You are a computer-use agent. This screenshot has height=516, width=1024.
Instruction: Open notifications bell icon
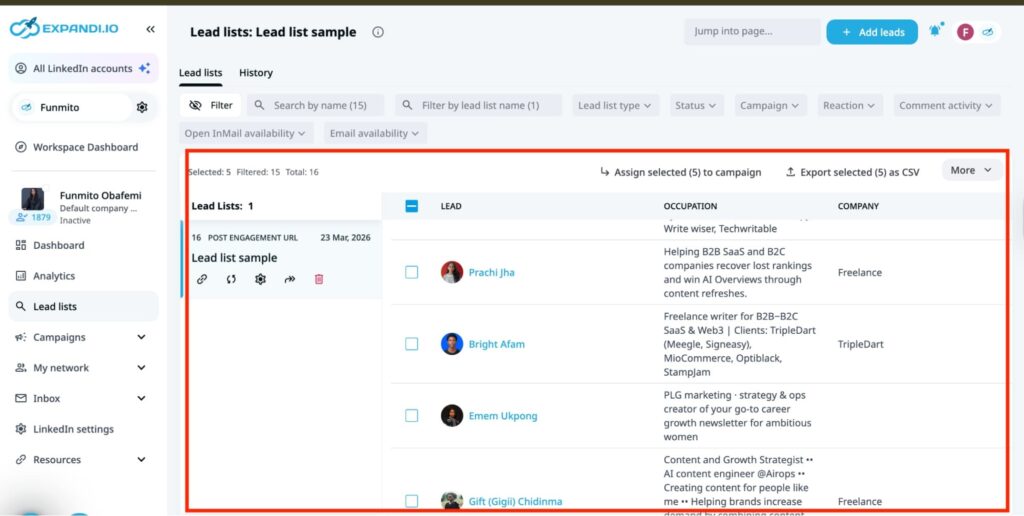pyautogui.click(x=935, y=31)
